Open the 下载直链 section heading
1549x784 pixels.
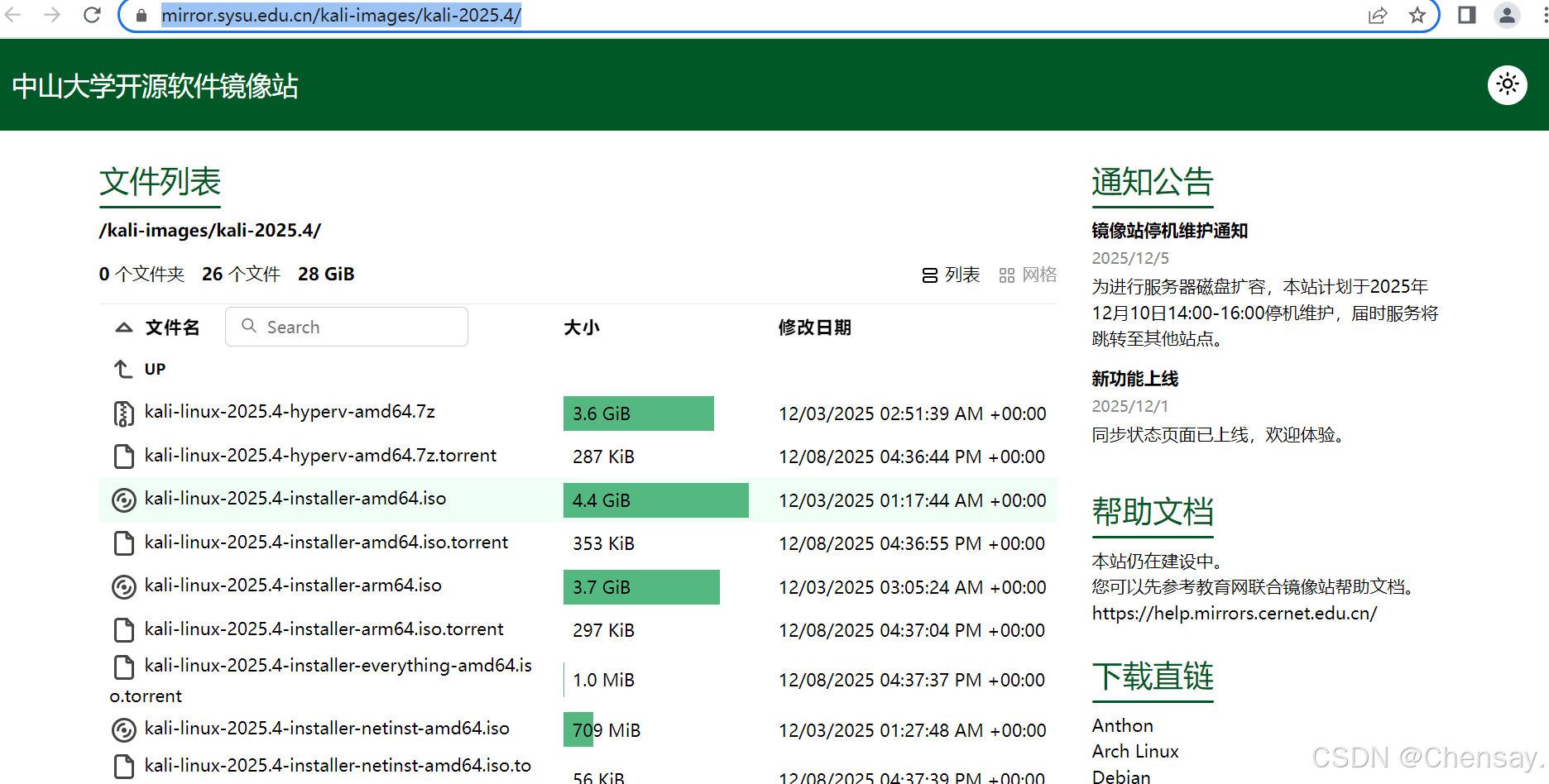pos(1153,676)
